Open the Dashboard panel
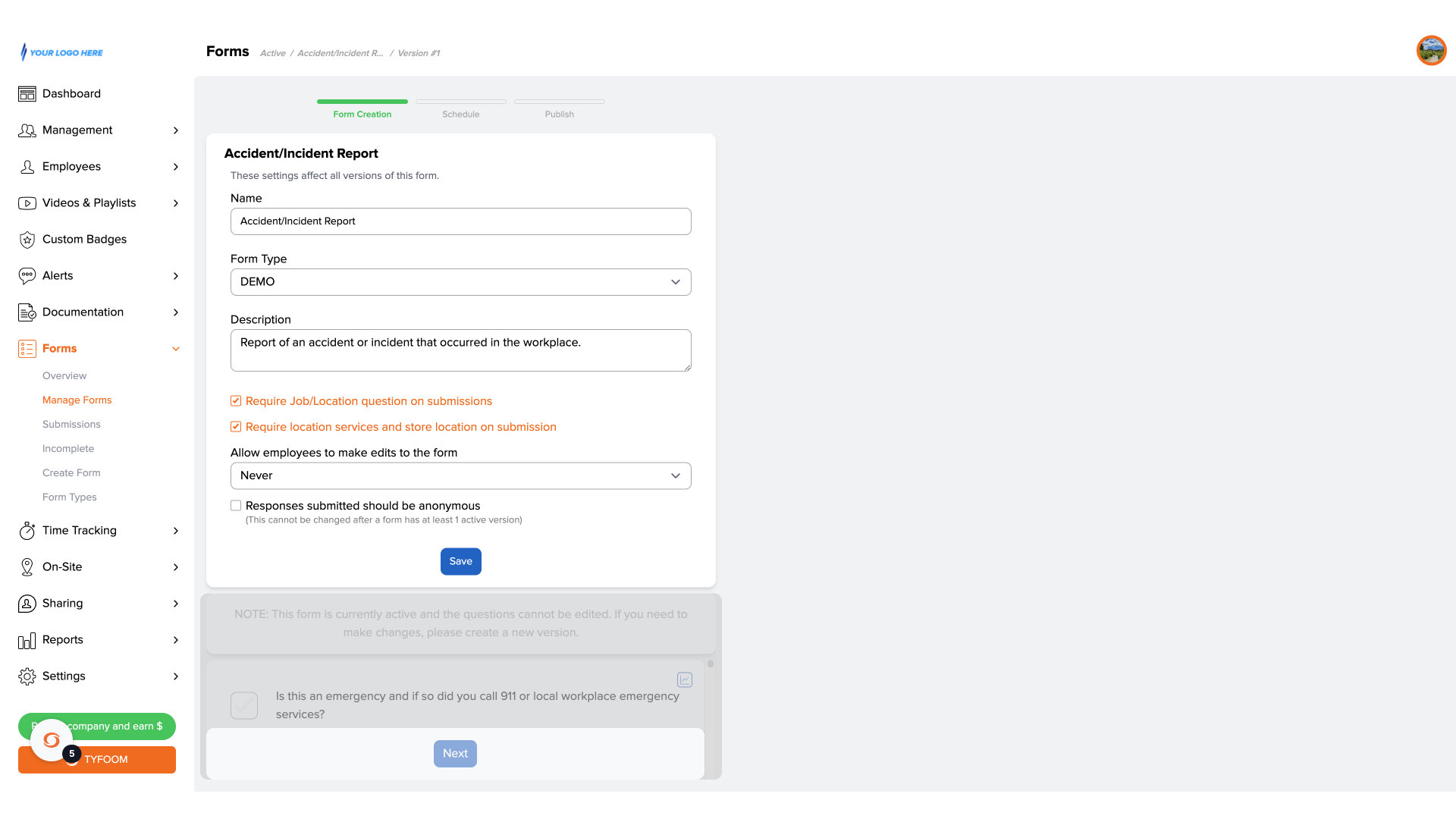 coord(71,93)
